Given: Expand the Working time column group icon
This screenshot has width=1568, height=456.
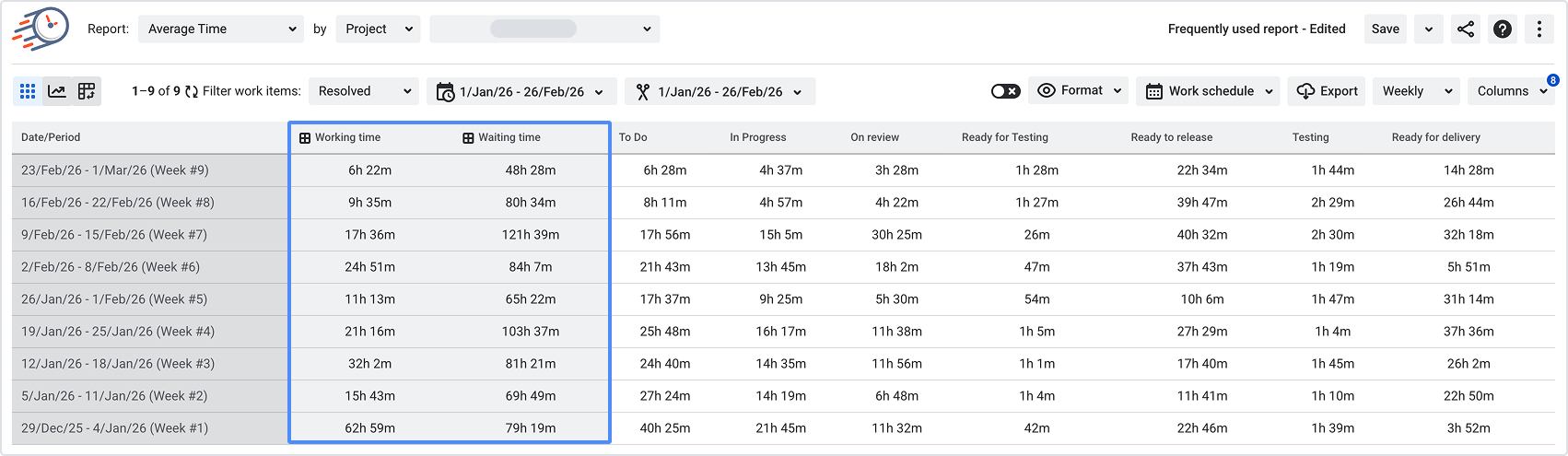Looking at the screenshot, I should pos(305,138).
